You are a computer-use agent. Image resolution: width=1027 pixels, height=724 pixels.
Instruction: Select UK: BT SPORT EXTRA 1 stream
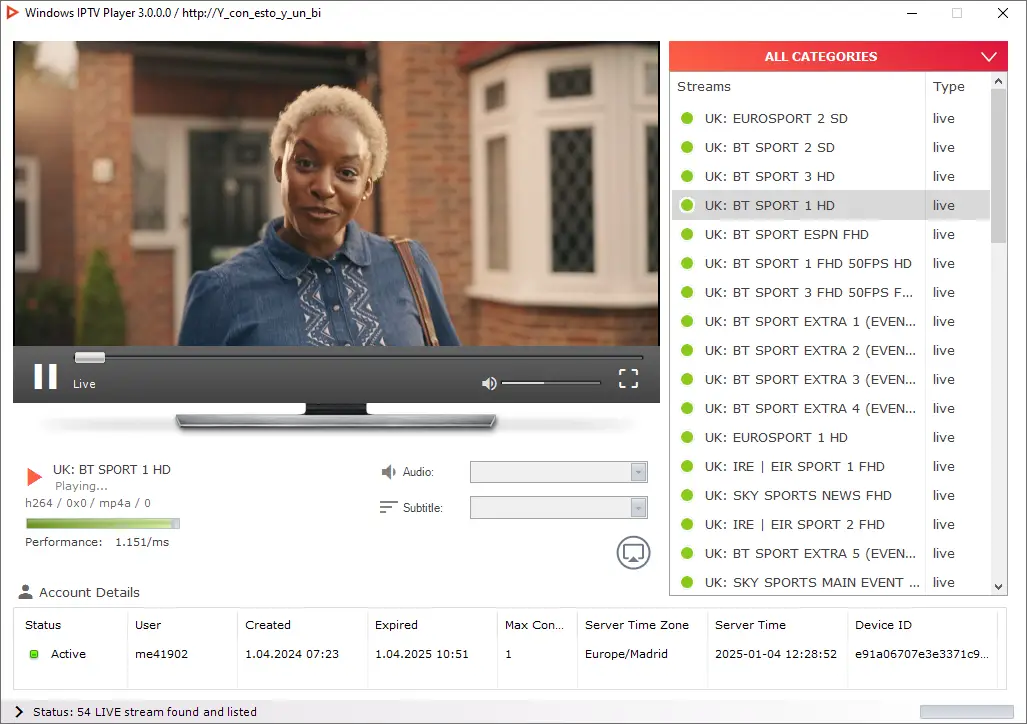click(831, 321)
